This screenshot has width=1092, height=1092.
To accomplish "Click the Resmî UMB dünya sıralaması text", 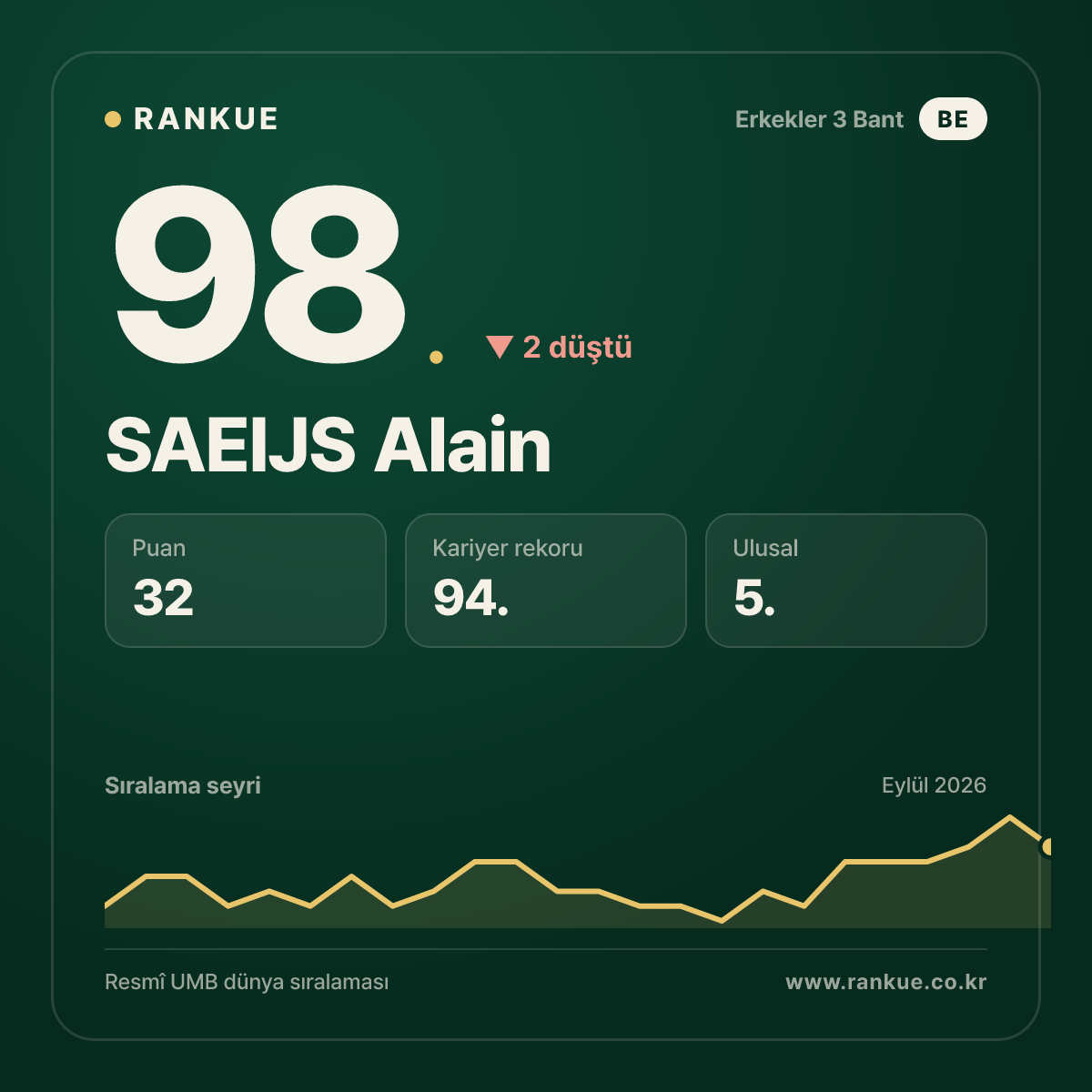I will pyautogui.click(x=247, y=983).
